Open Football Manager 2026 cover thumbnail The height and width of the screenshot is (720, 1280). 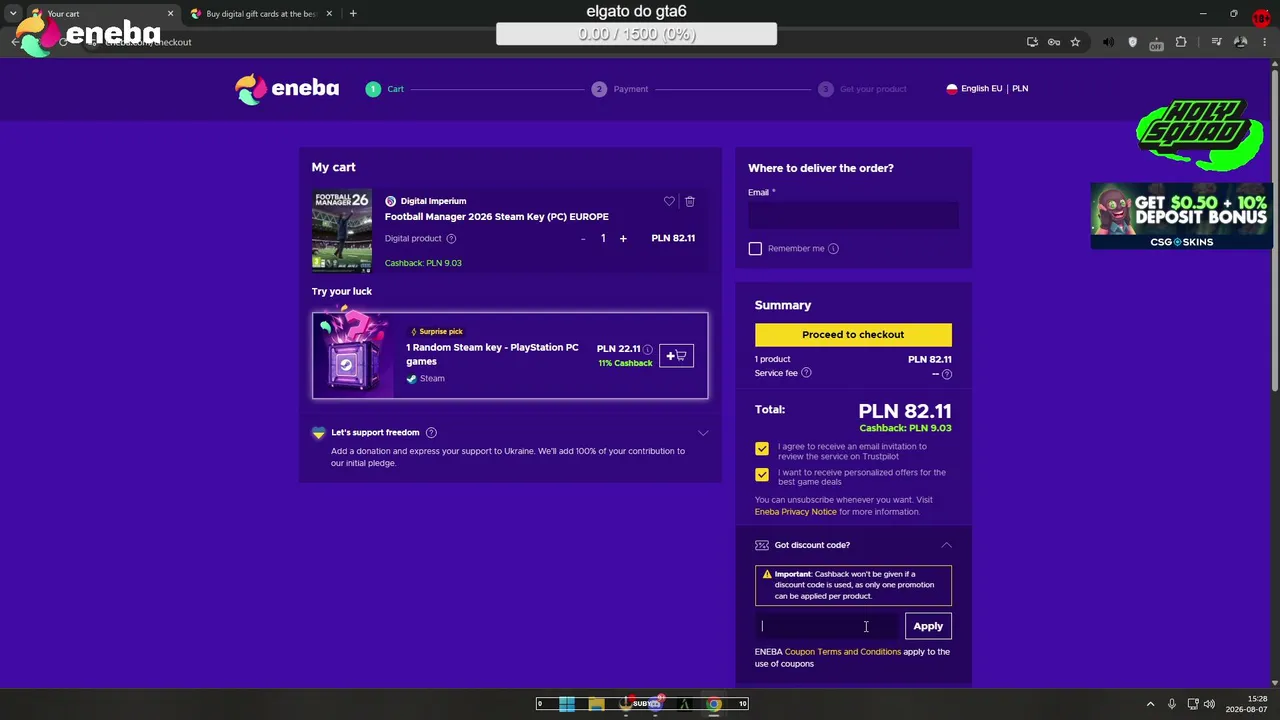point(342,231)
